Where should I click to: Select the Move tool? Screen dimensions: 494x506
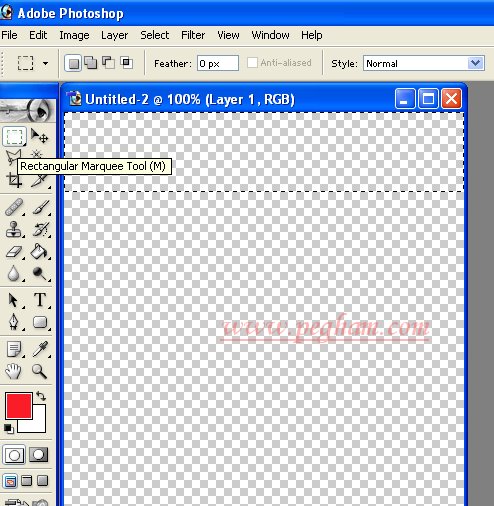tap(40, 136)
